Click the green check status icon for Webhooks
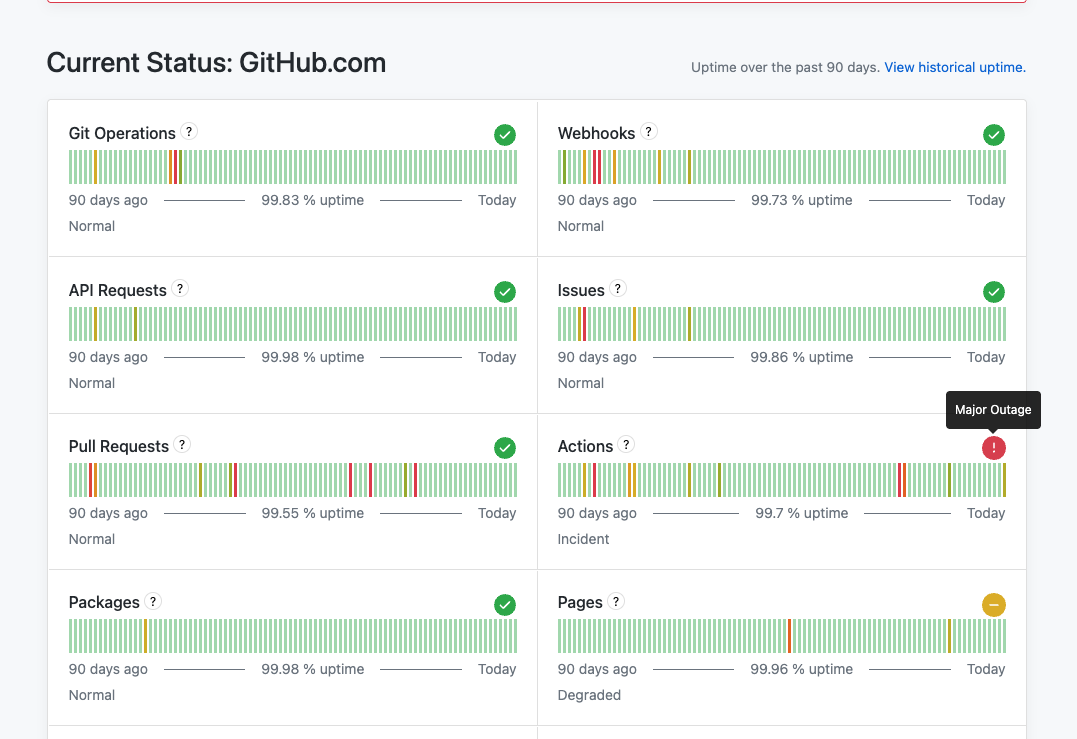The width and height of the screenshot is (1077, 739). (994, 135)
